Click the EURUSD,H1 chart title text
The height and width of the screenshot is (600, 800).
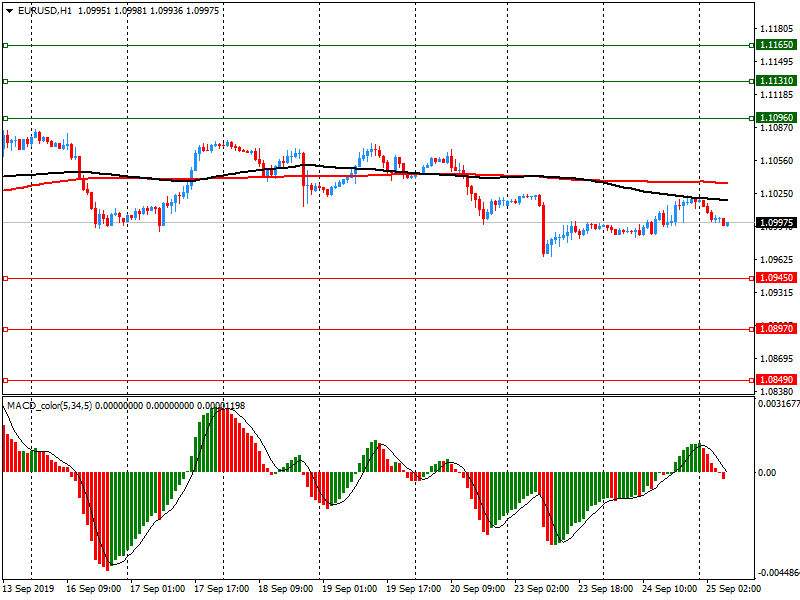click(x=45, y=11)
